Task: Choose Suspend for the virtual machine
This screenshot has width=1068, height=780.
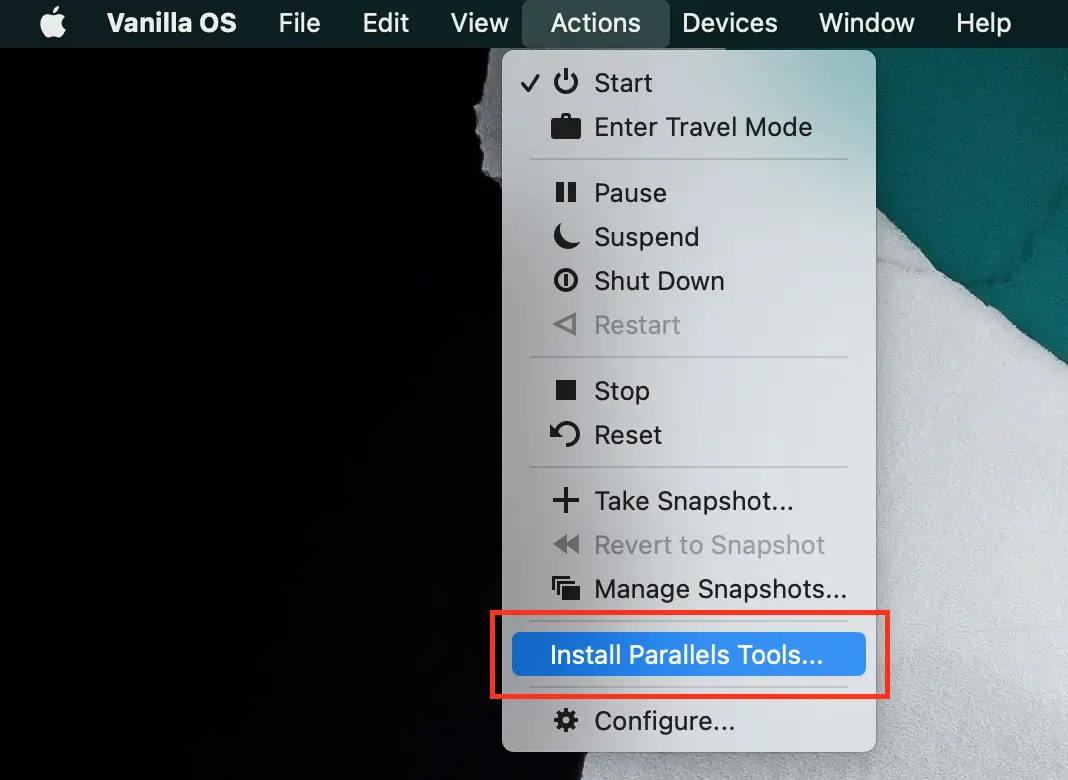Action: click(689, 237)
